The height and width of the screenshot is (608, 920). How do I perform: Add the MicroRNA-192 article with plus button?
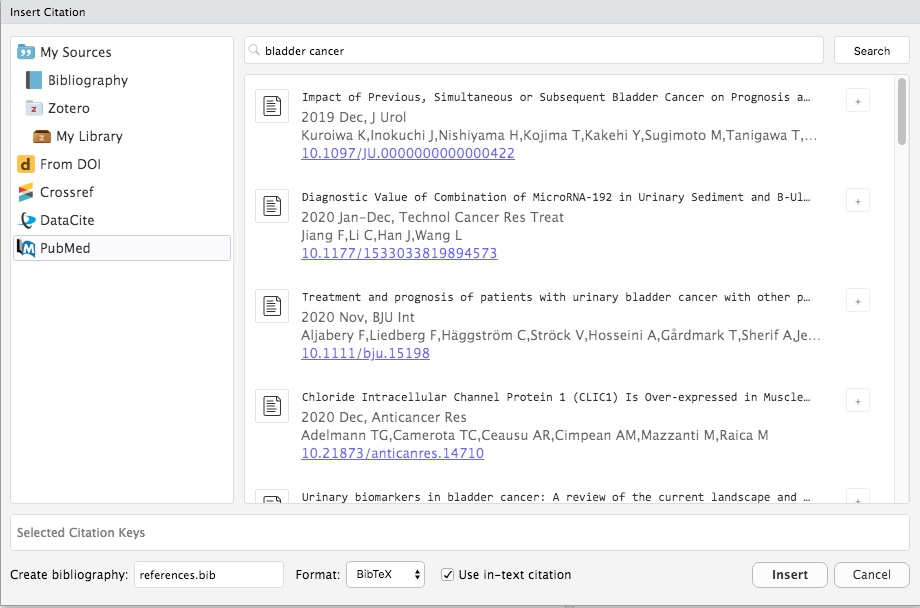[857, 200]
